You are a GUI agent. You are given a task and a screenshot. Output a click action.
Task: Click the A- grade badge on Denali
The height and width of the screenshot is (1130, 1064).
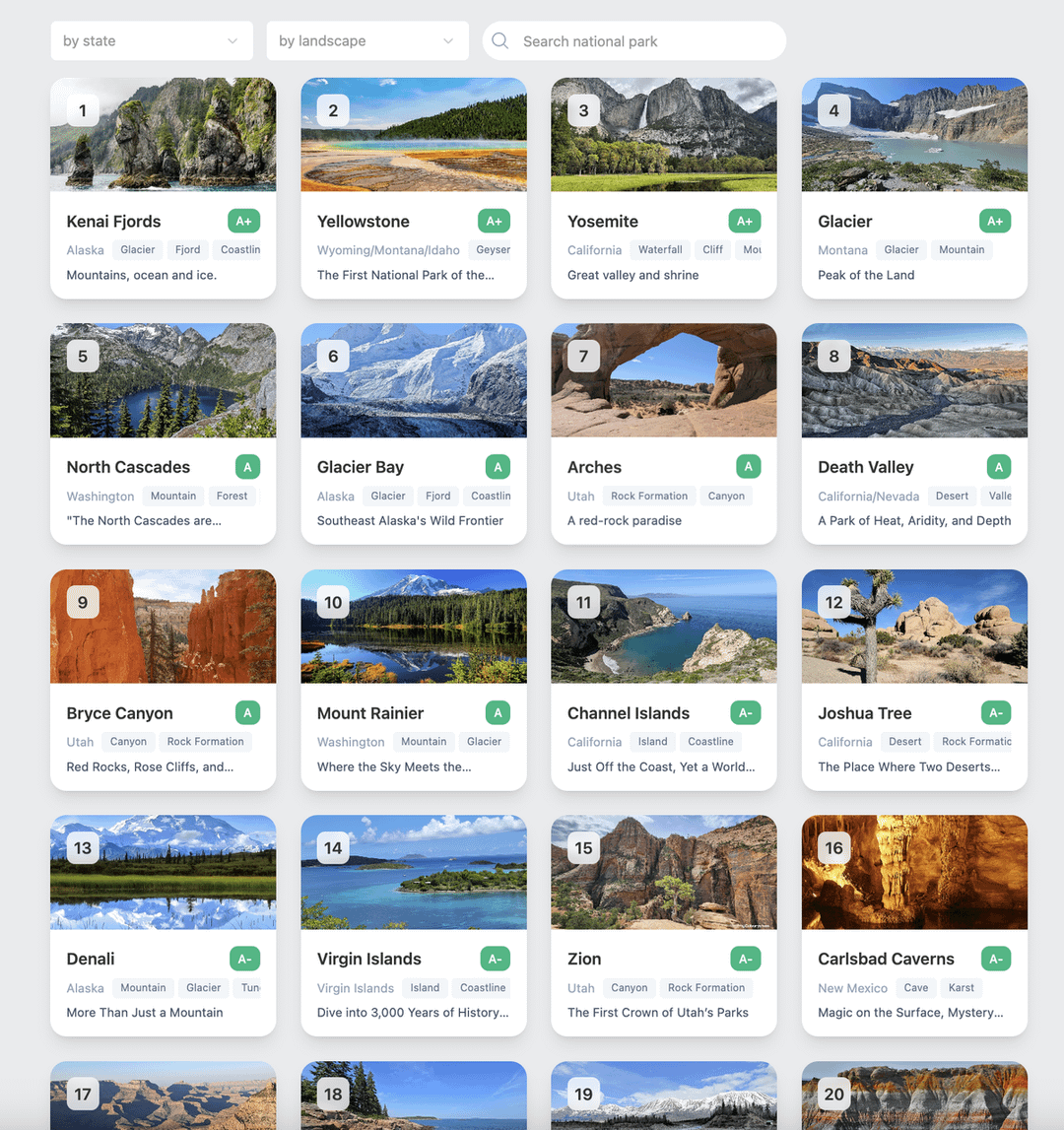coord(243,959)
